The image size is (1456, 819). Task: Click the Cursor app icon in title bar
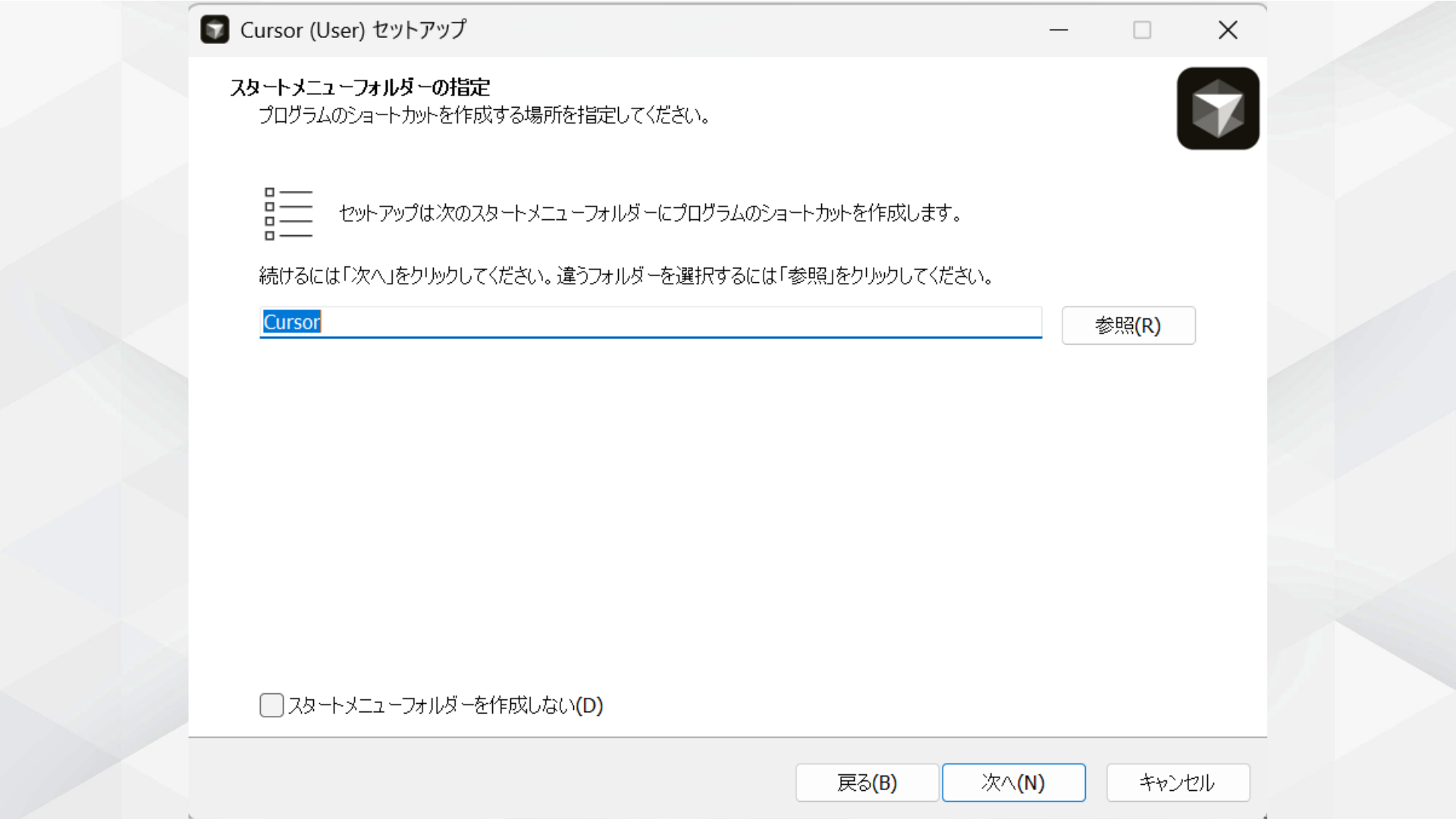(x=215, y=30)
